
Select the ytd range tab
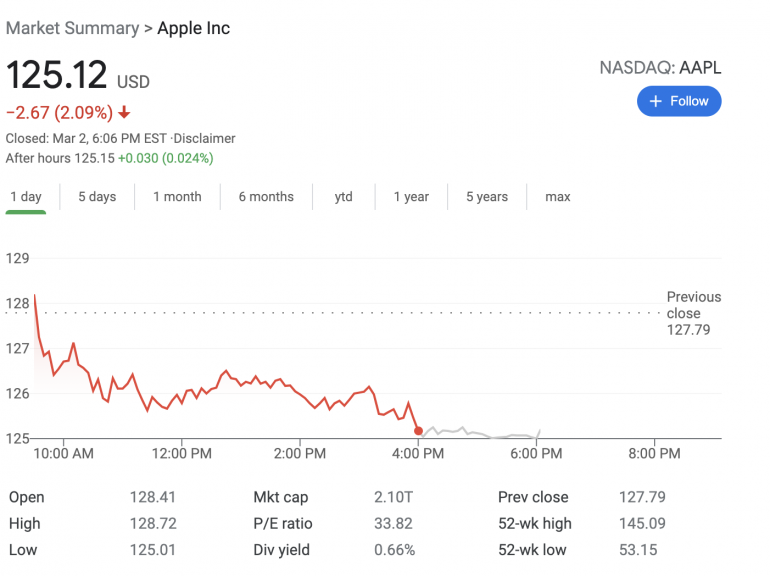coord(344,197)
